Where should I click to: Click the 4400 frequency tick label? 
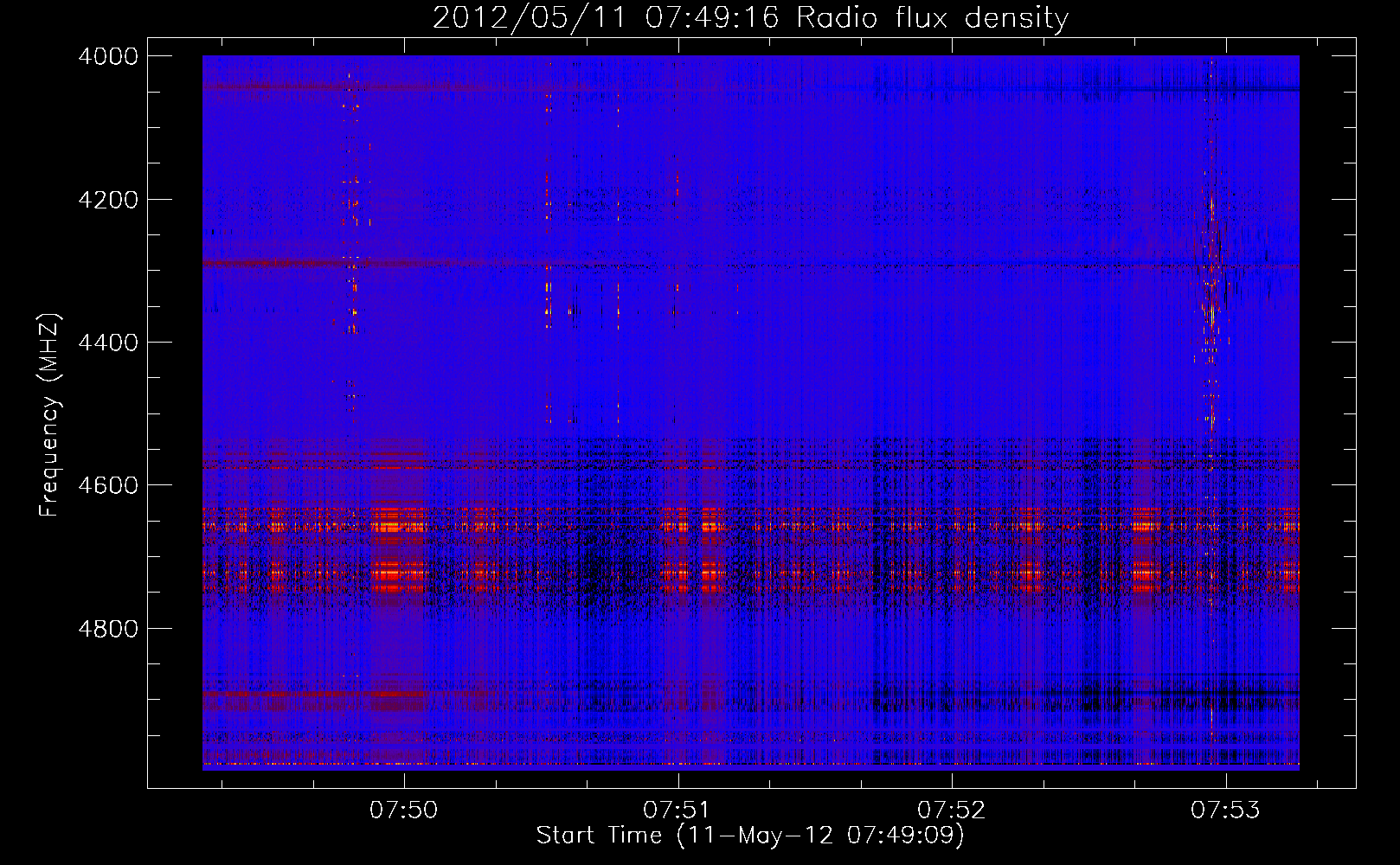click(x=108, y=343)
